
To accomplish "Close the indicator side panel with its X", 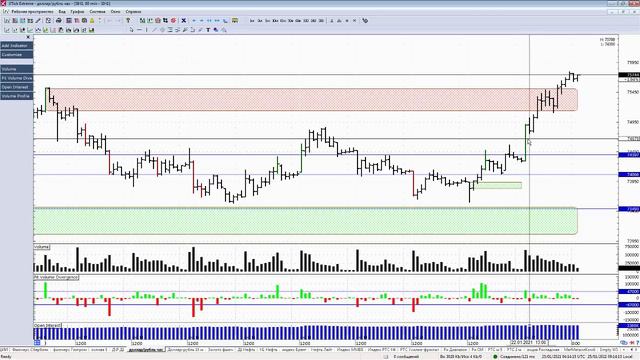I will pos(28,38).
